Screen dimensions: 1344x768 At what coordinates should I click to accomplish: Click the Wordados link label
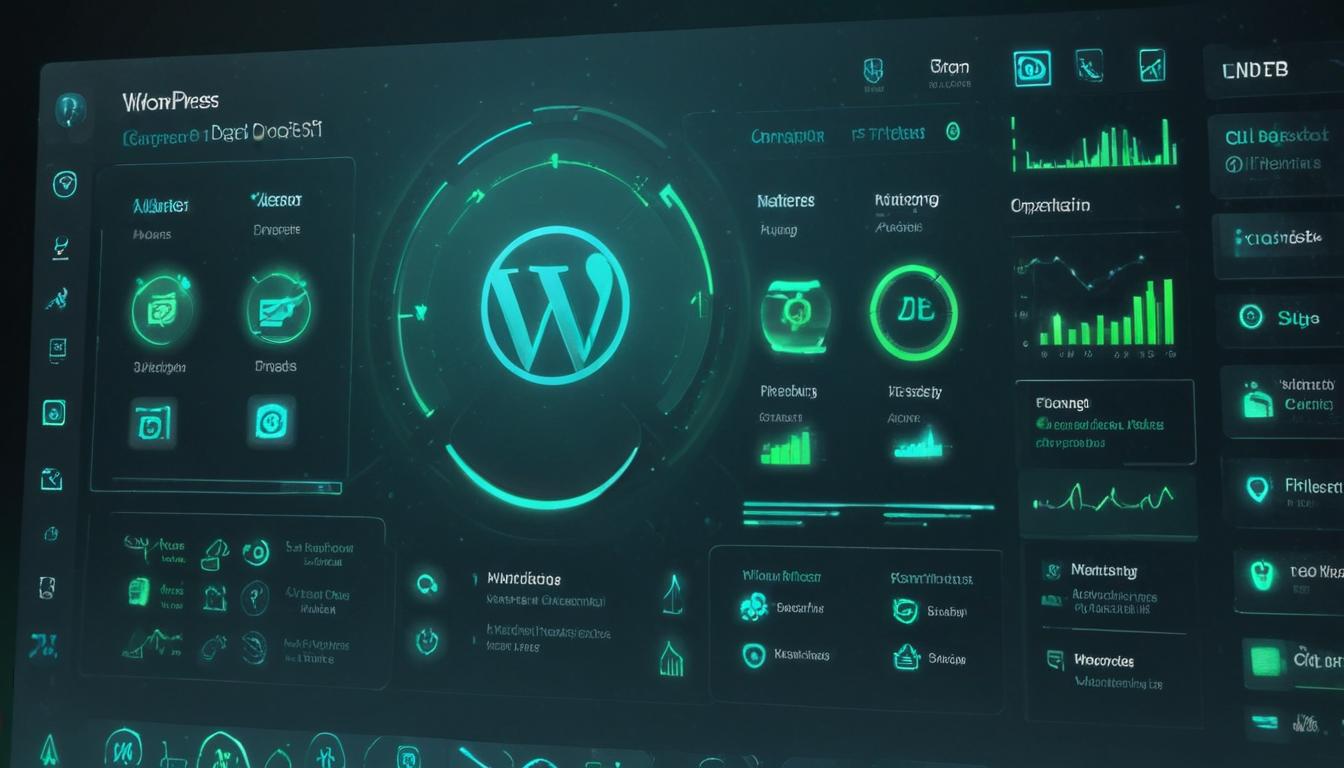pyautogui.click(x=524, y=578)
